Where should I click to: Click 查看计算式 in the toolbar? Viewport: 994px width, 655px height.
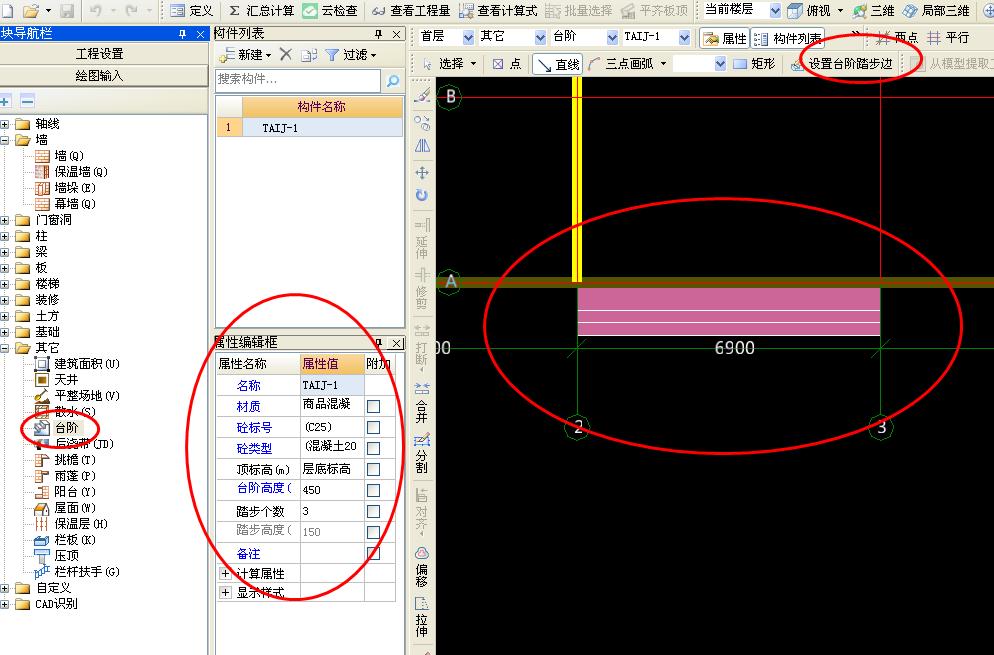tap(498, 11)
